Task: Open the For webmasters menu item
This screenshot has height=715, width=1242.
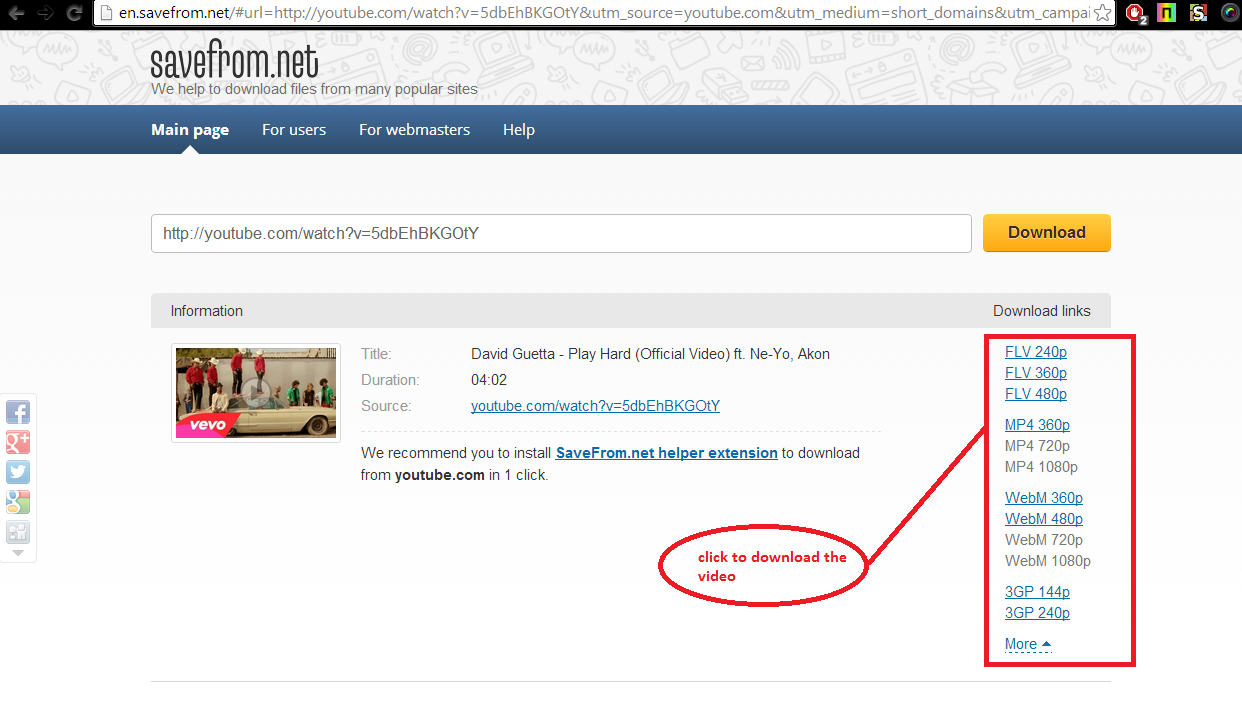Action: pos(415,130)
